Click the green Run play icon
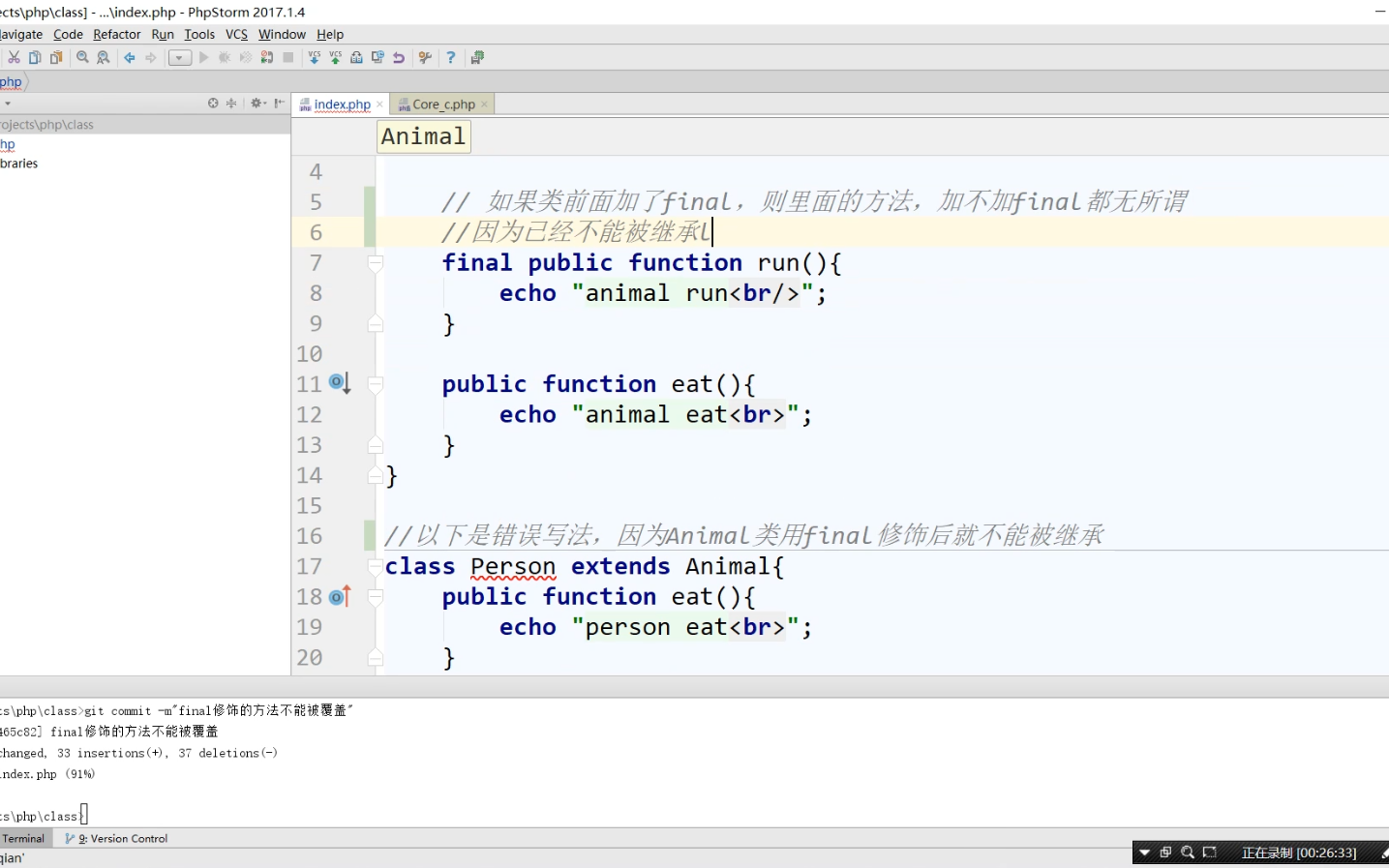This screenshot has width=1389, height=868. 203,58
